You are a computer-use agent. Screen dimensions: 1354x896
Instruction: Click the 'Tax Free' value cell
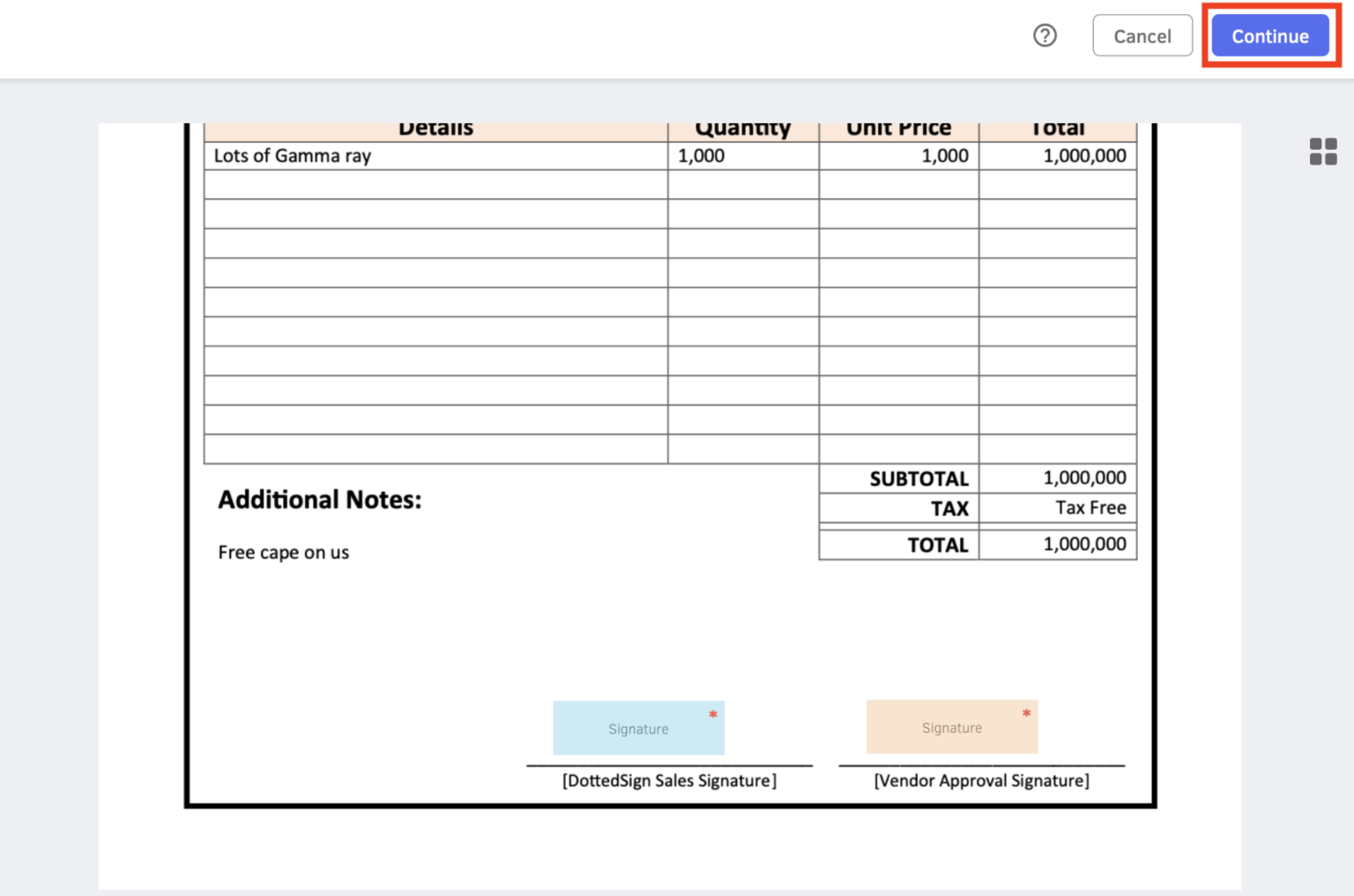click(x=1090, y=508)
